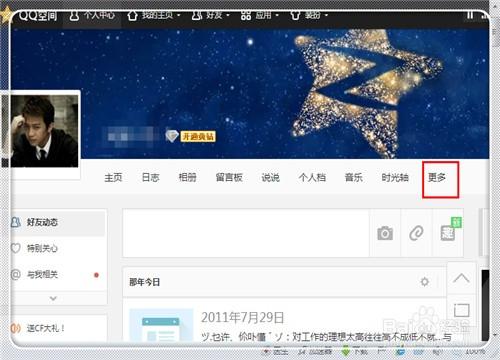Open the 个人档 tab
The image size is (500, 360).
coord(312,177)
